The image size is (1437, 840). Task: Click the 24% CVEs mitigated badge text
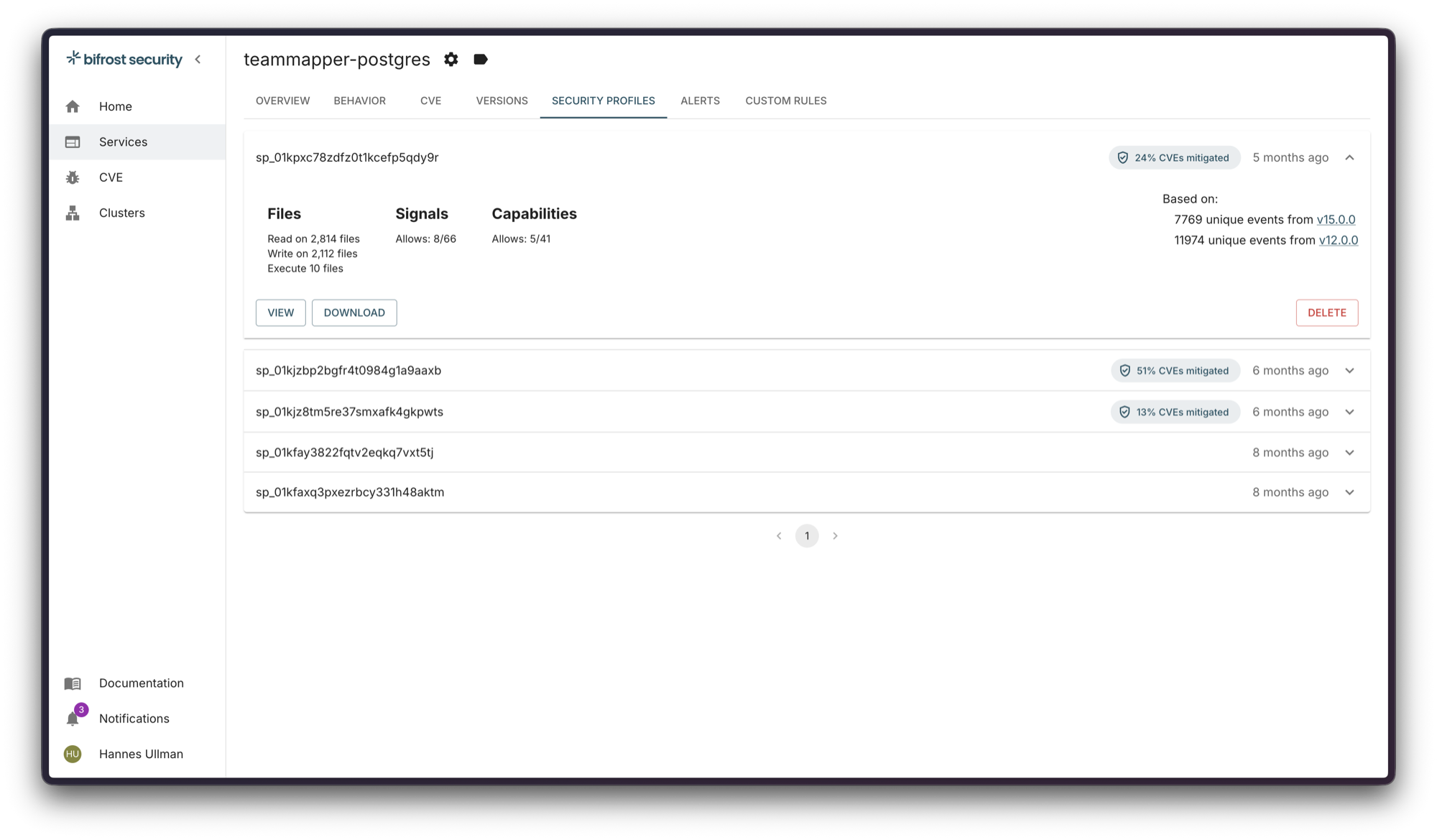pyautogui.click(x=1182, y=158)
